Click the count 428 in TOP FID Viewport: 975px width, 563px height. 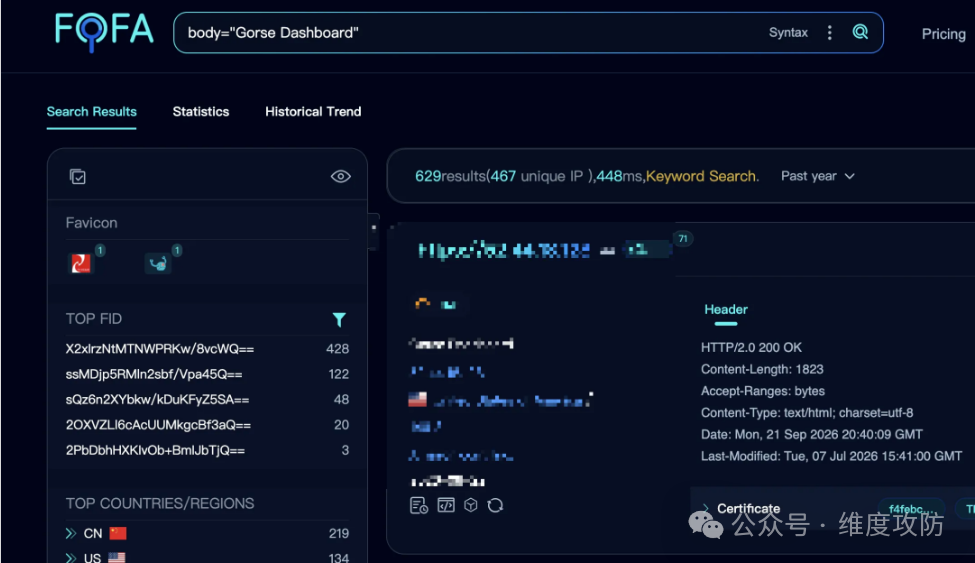point(337,349)
